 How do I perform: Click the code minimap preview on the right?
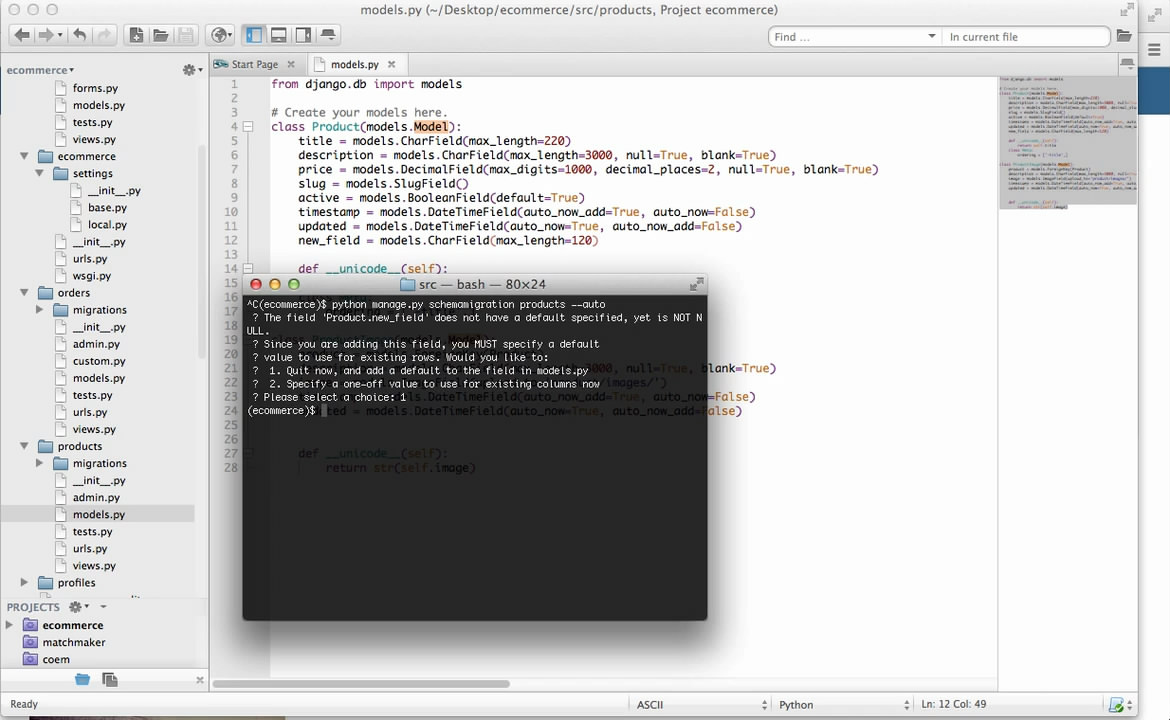tap(1068, 142)
